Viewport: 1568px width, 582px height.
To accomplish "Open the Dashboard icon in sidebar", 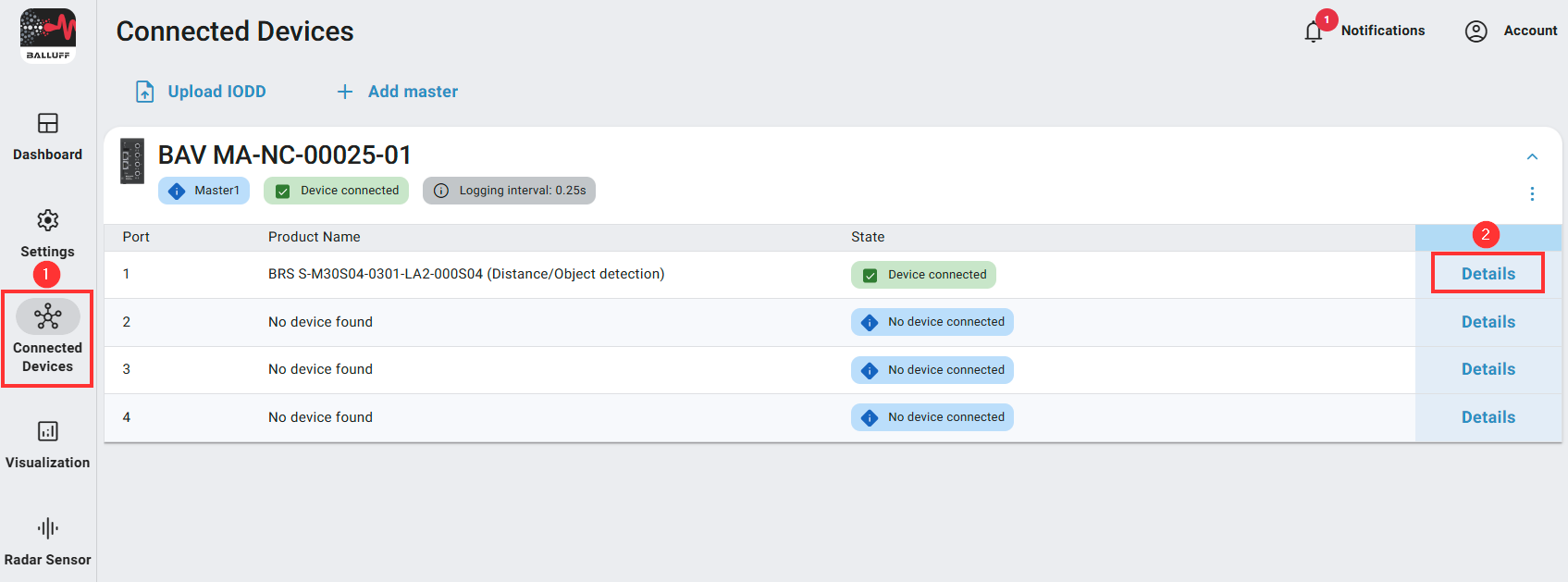I will [48, 123].
